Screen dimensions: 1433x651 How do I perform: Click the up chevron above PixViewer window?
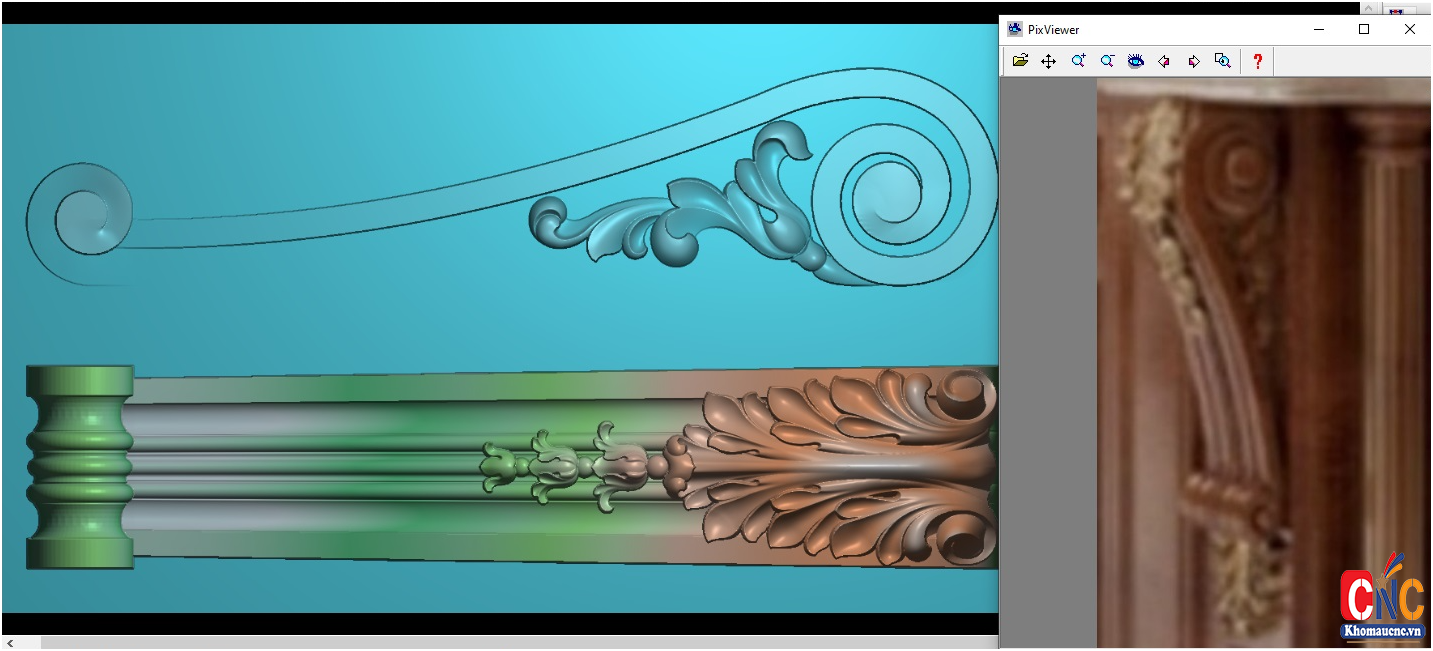1369,8
